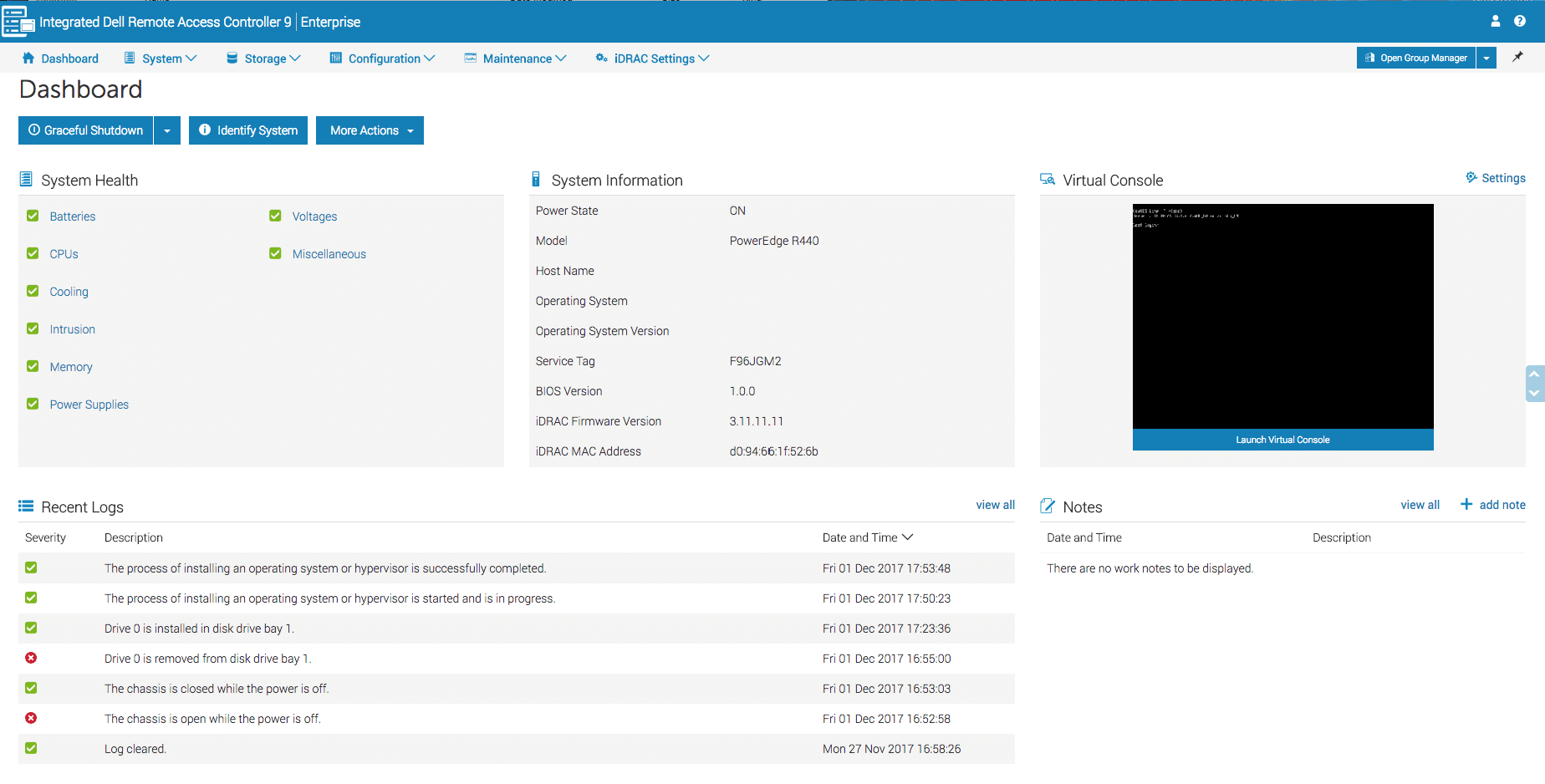Screen dimensions: 1545x784
Task: Open the Graceful Shutdown dropdown arrow
Action: (x=167, y=130)
